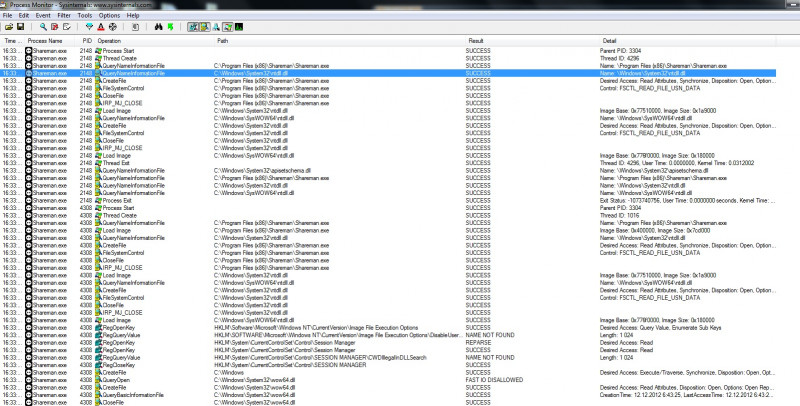Click the Desired Access: Query Value detail

pos(660,327)
